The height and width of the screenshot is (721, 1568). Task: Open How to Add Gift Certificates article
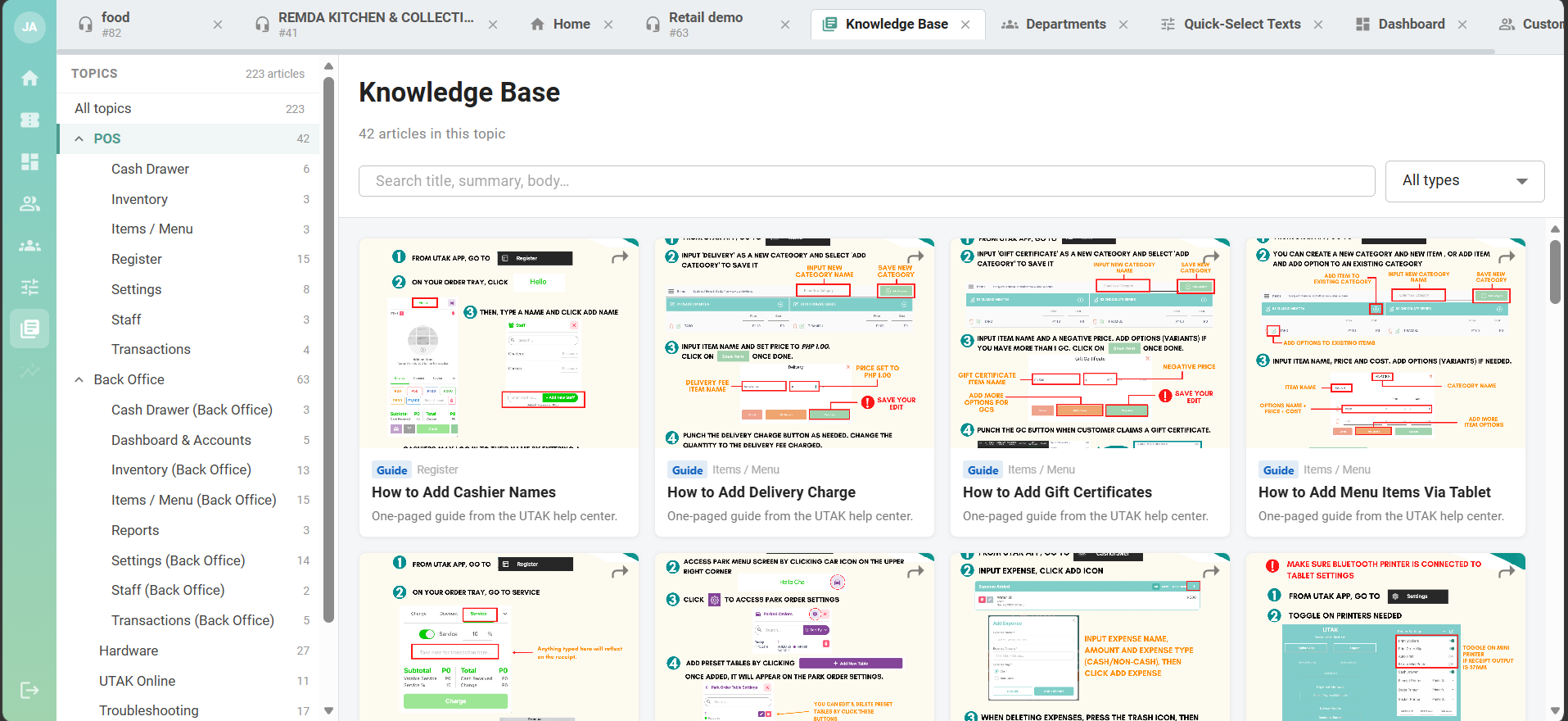coord(1057,492)
